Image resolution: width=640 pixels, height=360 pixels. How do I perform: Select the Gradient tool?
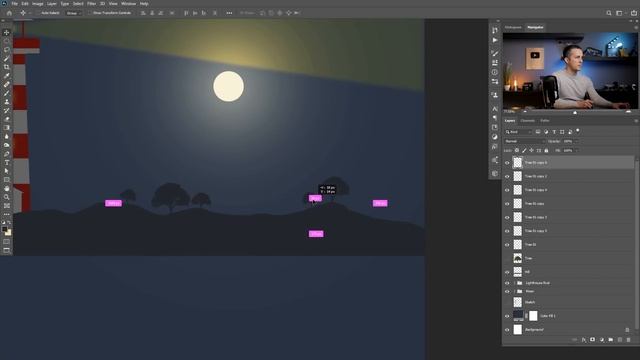(7, 128)
